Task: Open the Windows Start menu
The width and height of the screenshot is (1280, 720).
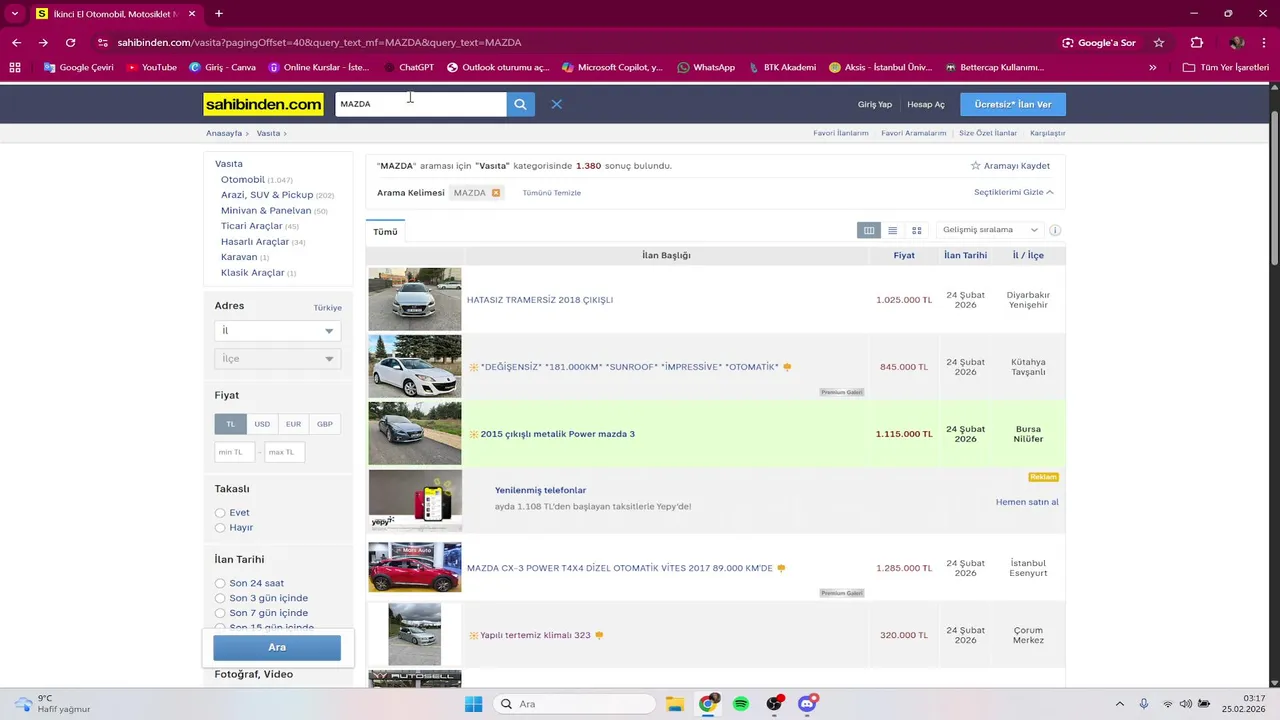Action: [473, 704]
